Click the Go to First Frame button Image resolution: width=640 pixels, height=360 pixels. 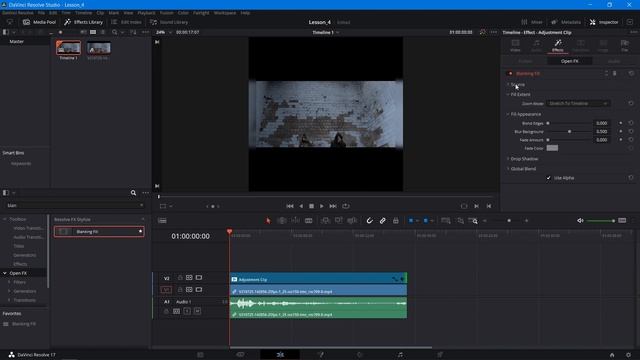(x=290, y=206)
